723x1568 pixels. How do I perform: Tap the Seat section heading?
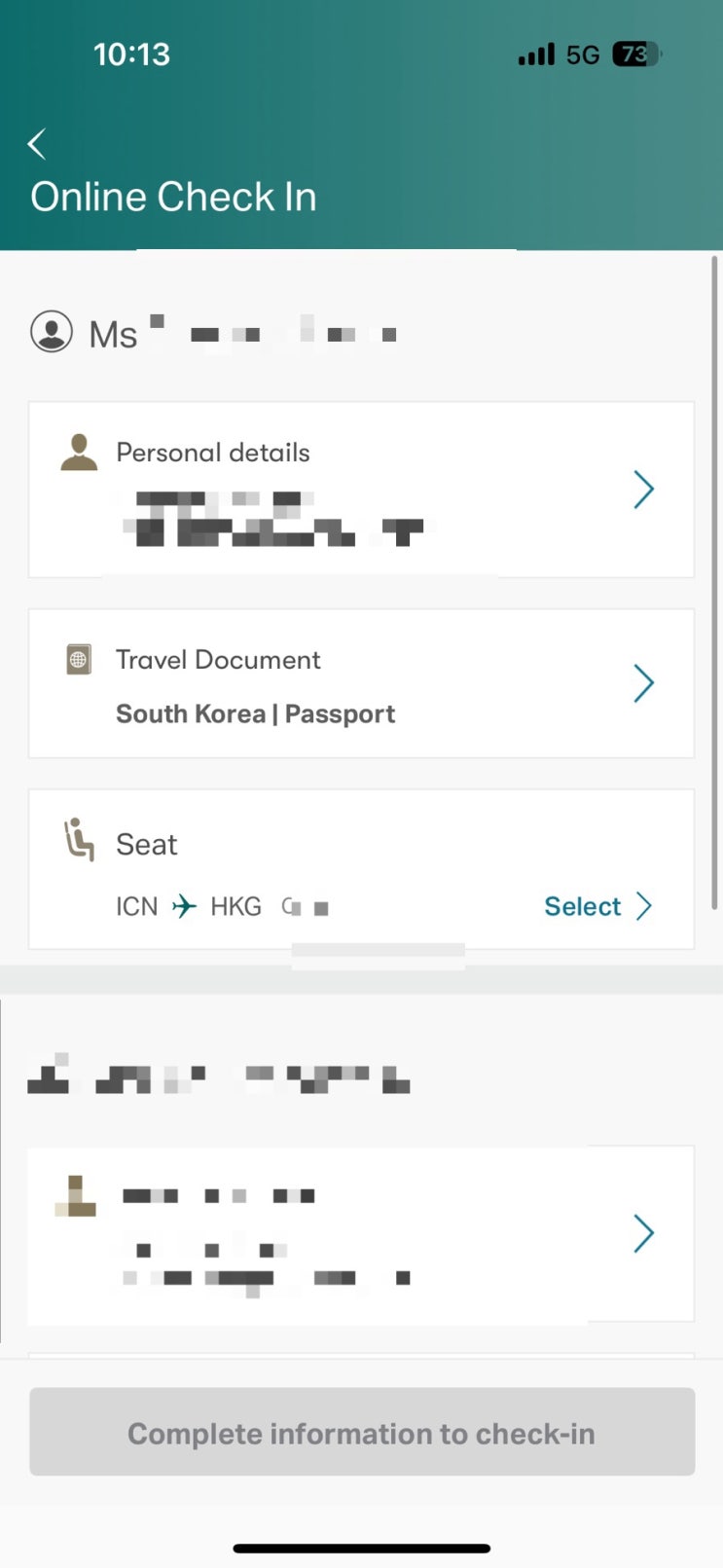point(147,844)
